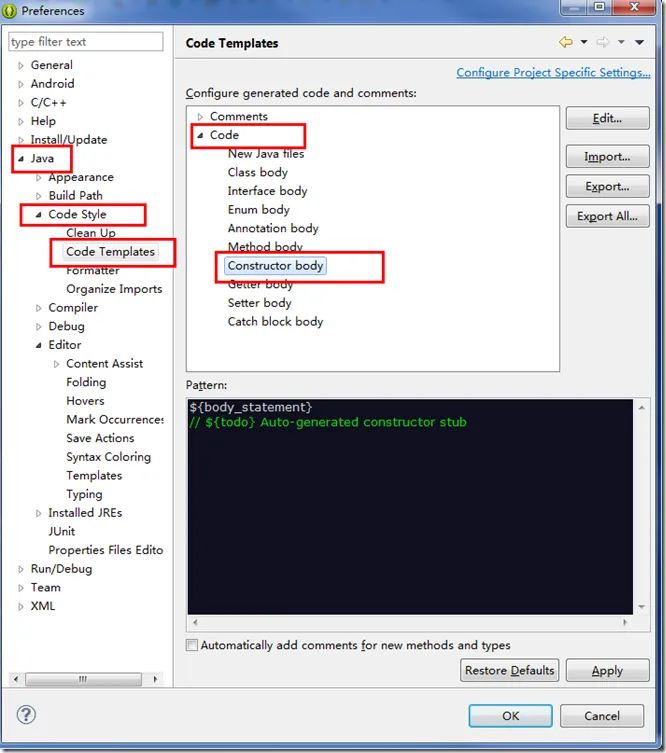Expand the Content Assist node
Viewport: 666px width, 753px height.
click(x=56, y=364)
